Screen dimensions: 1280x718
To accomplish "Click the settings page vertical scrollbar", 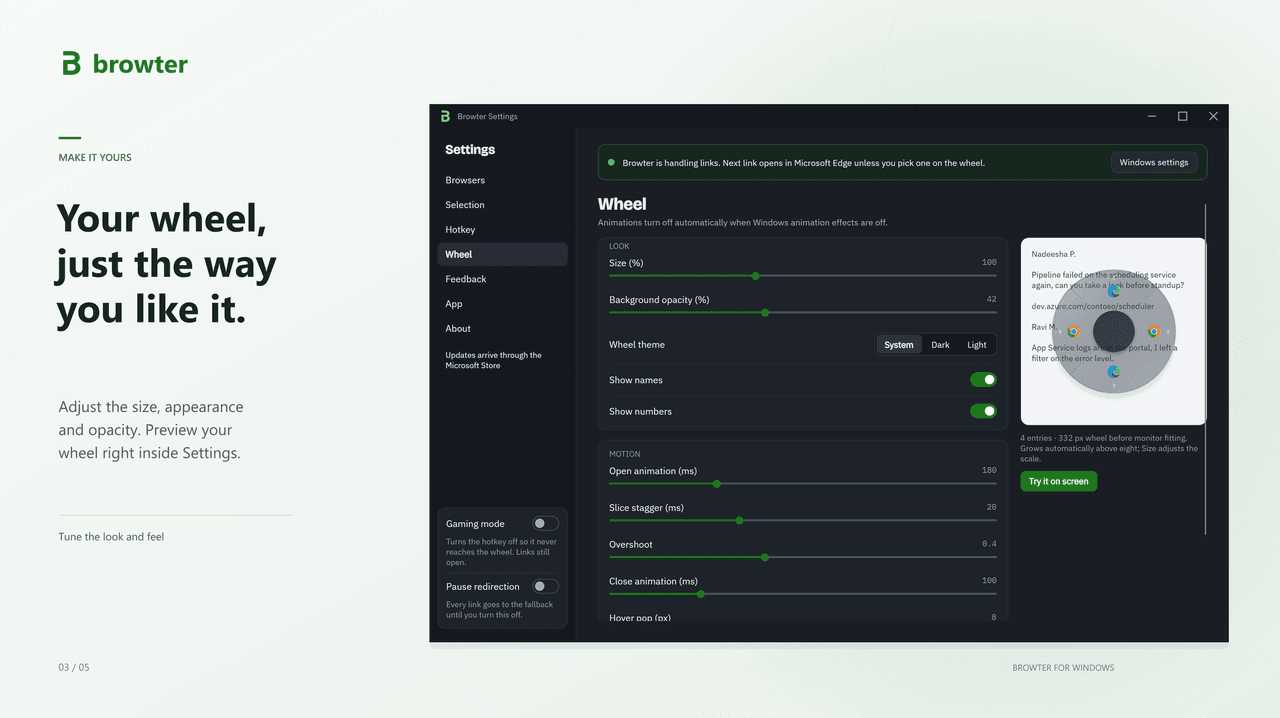I will [x=1205, y=369].
